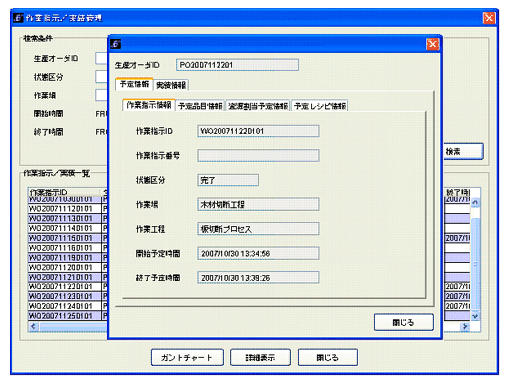
Task: Click the list scroll-left arrow
Action: [33, 326]
